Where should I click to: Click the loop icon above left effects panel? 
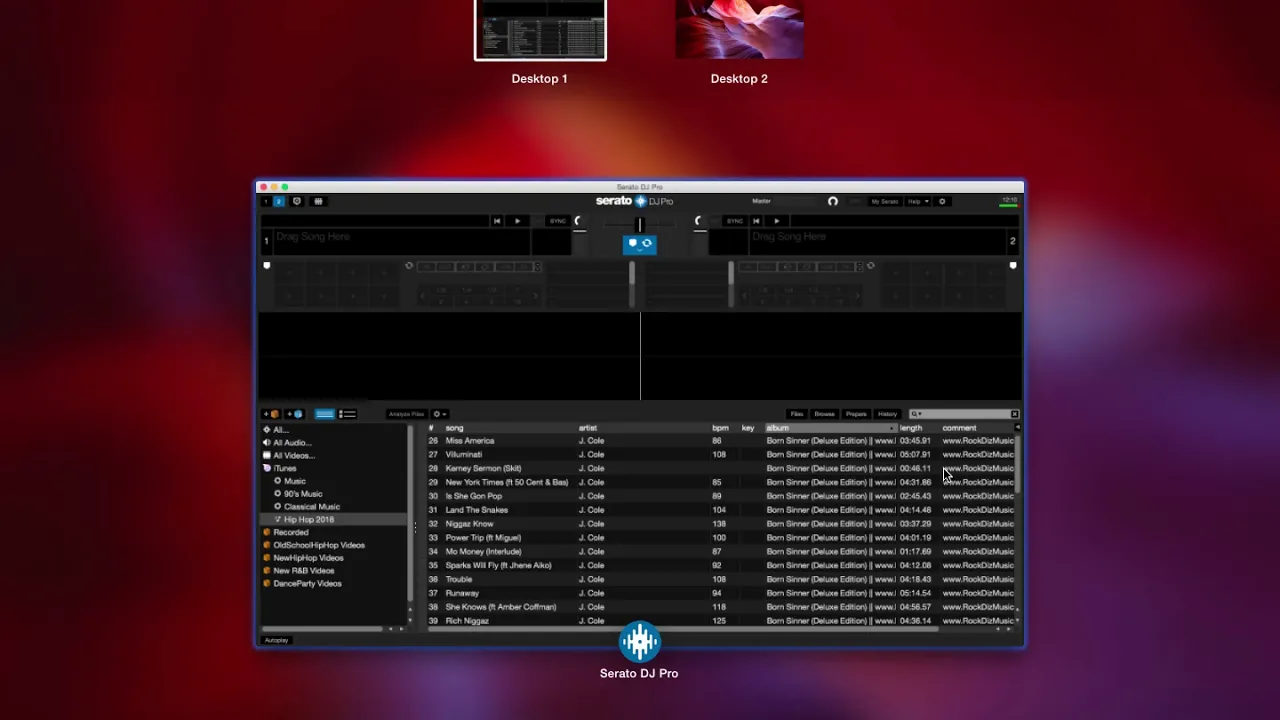[x=409, y=266]
